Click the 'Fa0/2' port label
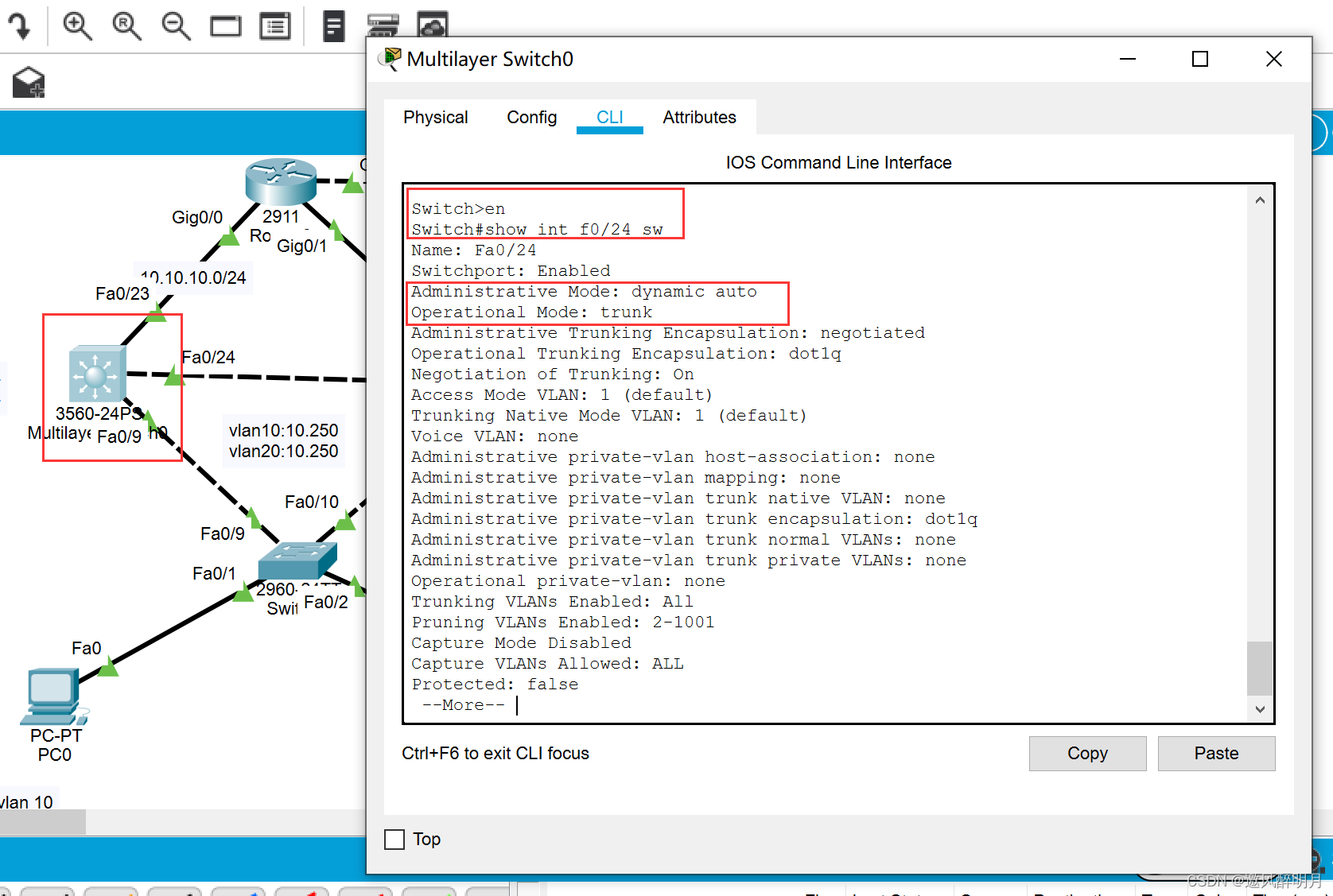Viewport: 1333px width, 896px height. coord(326,603)
